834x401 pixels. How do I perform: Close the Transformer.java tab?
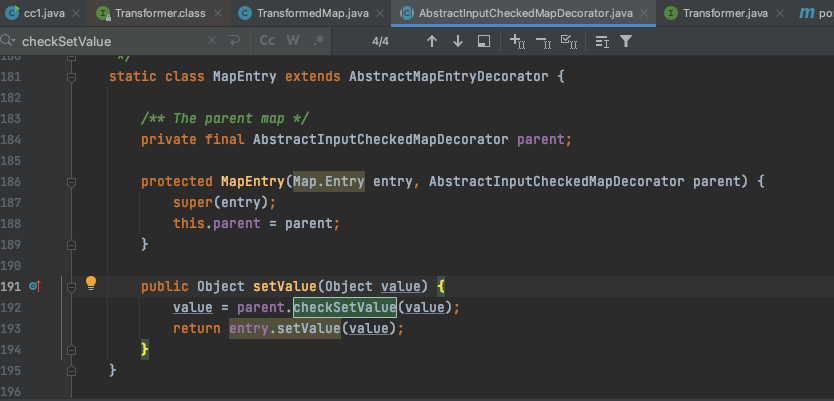tap(779, 13)
